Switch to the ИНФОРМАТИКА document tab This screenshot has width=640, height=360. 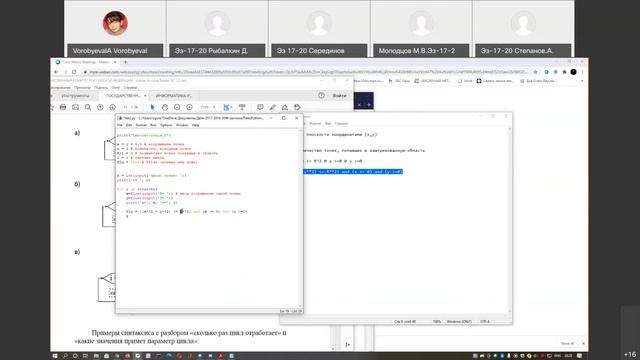[173, 96]
